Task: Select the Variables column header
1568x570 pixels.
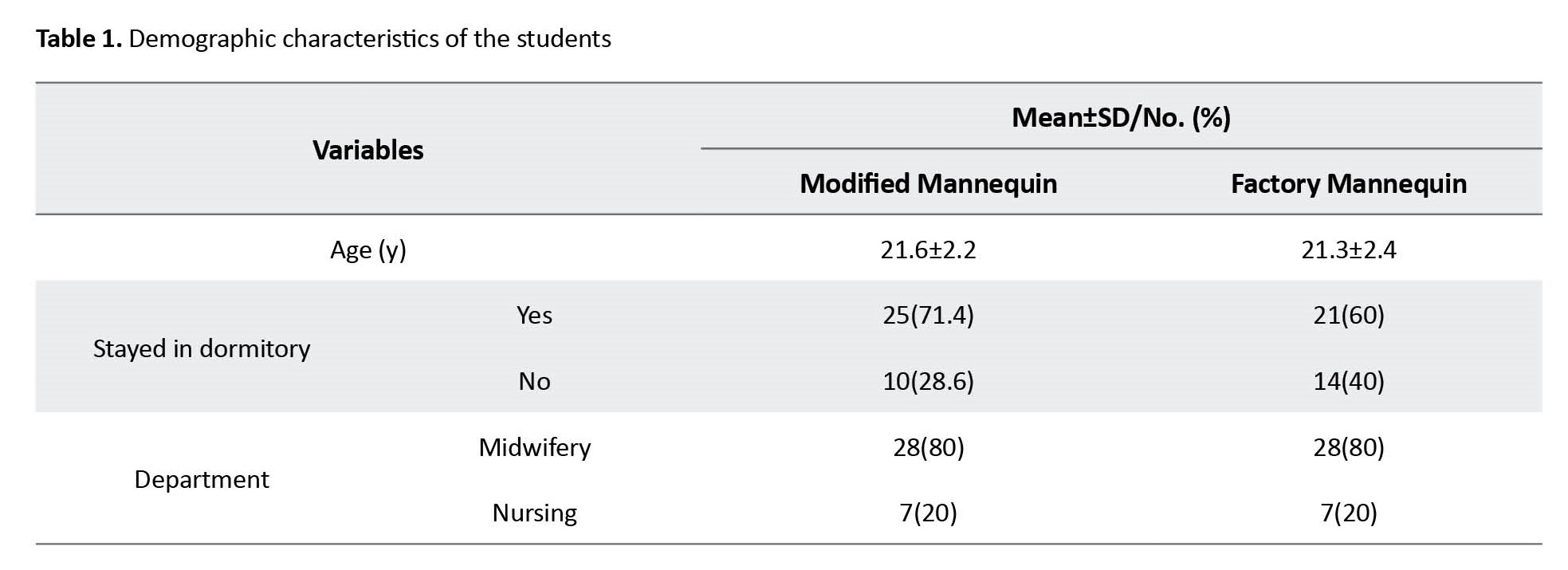Action: coord(367,150)
